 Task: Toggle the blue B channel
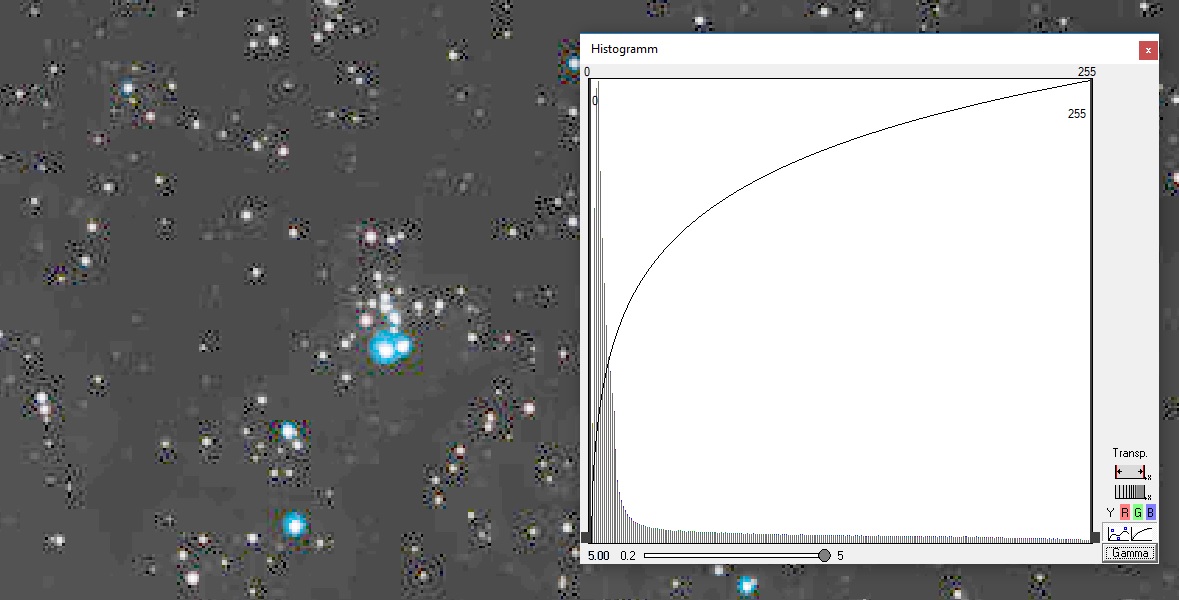point(1150,513)
